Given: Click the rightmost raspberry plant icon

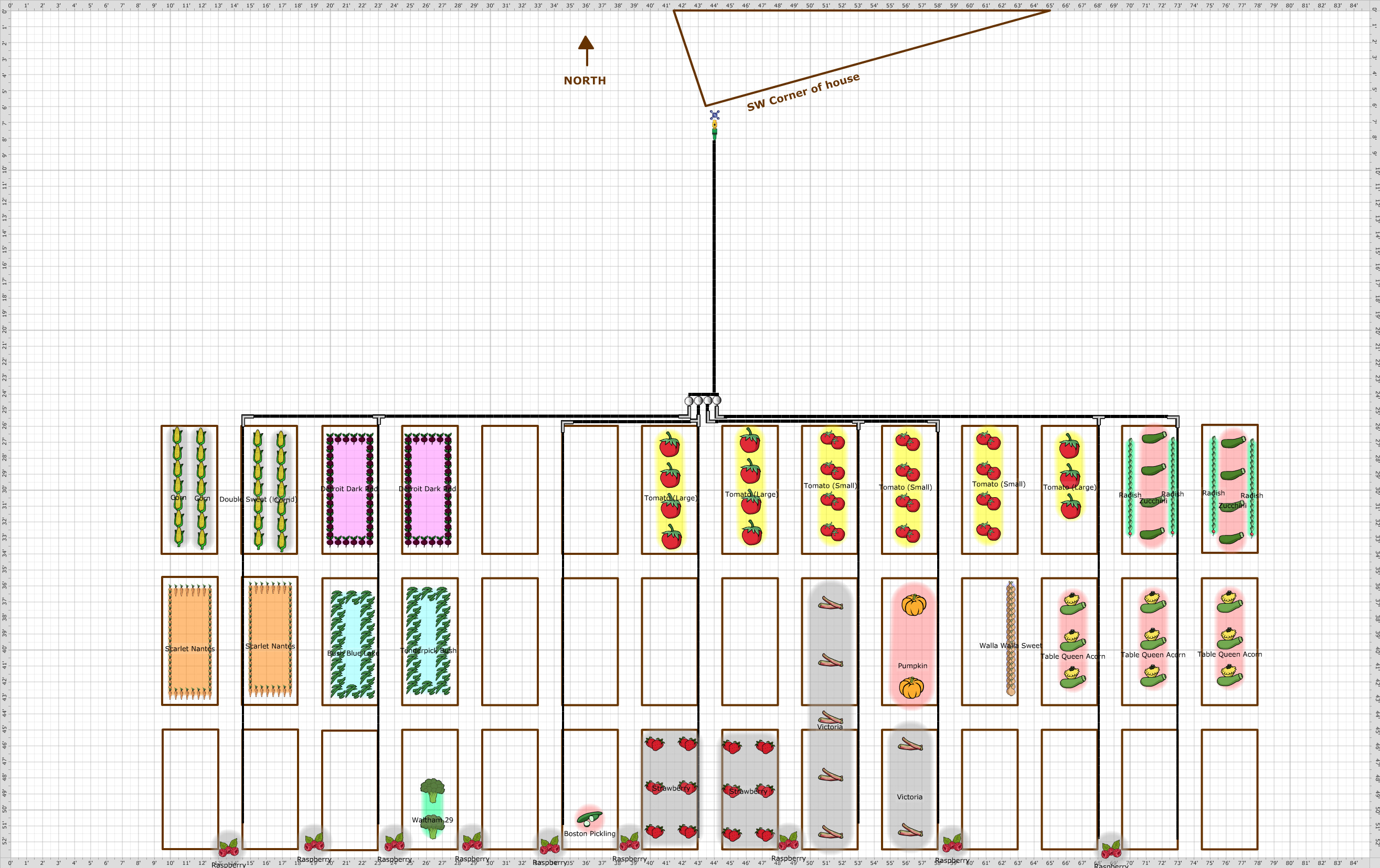Looking at the screenshot, I should [1111, 849].
